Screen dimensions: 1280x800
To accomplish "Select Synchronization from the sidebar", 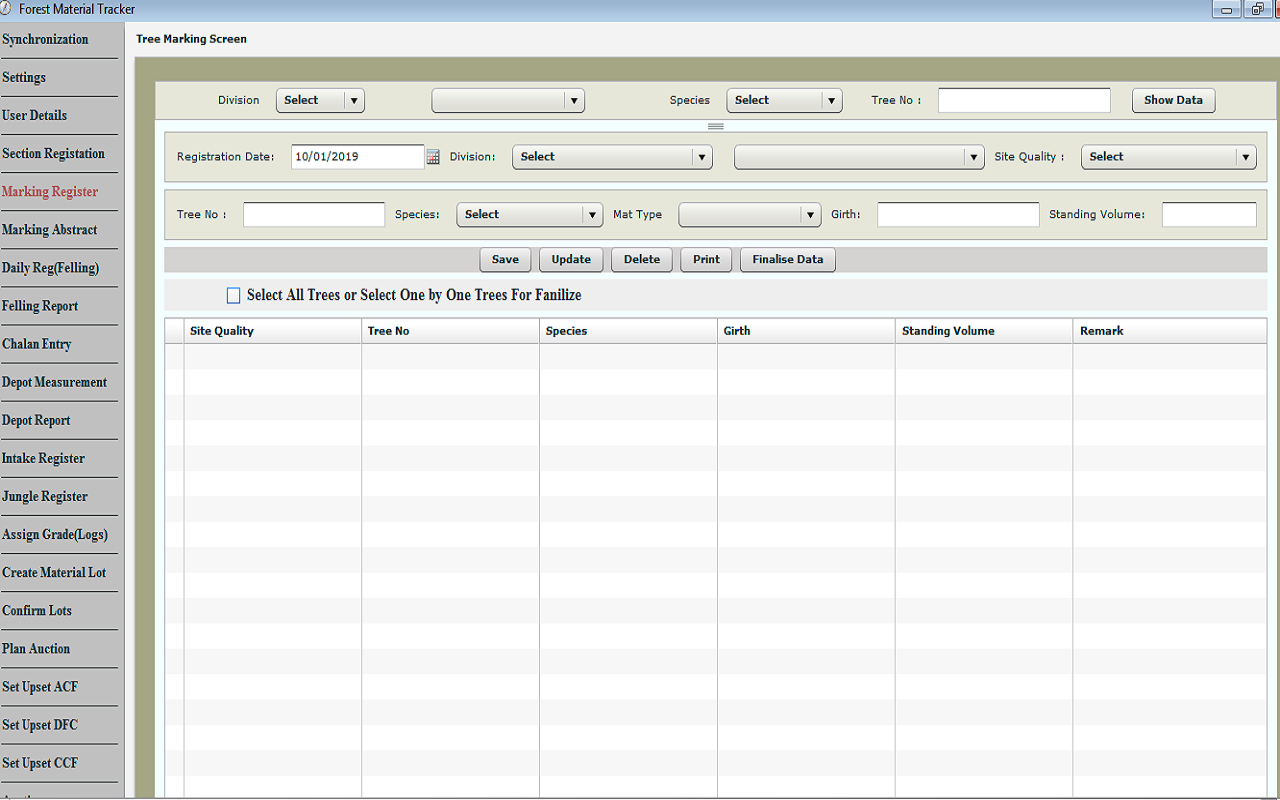I will (x=45, y=40).
